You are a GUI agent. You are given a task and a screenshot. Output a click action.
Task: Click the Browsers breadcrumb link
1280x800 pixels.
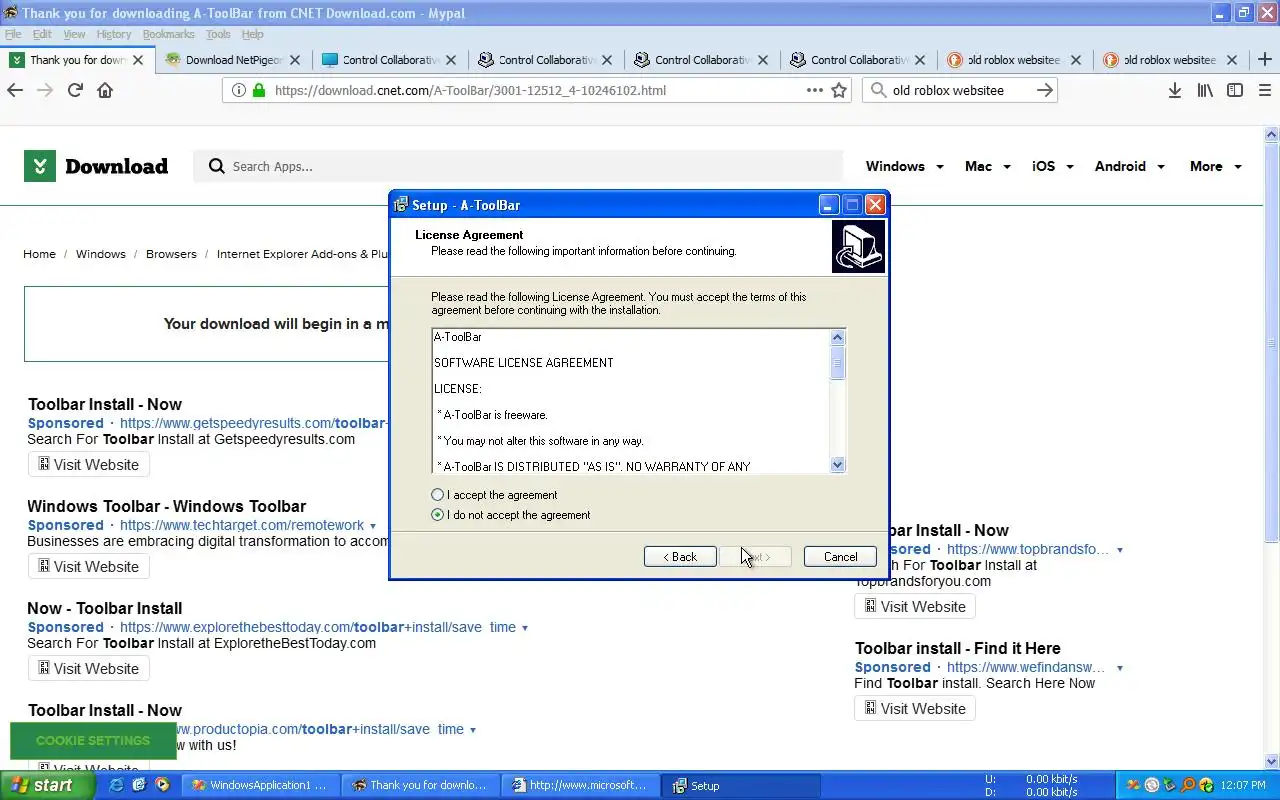[171, 254]
